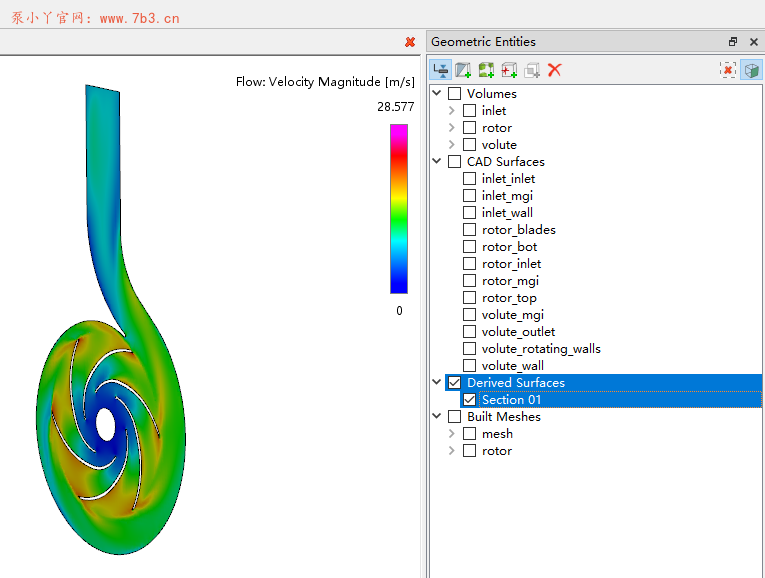Select the Derived Surfaces tree row
The width and height of the screenshot is (765, 578).
pyautogui.click(x=603, y=382)
